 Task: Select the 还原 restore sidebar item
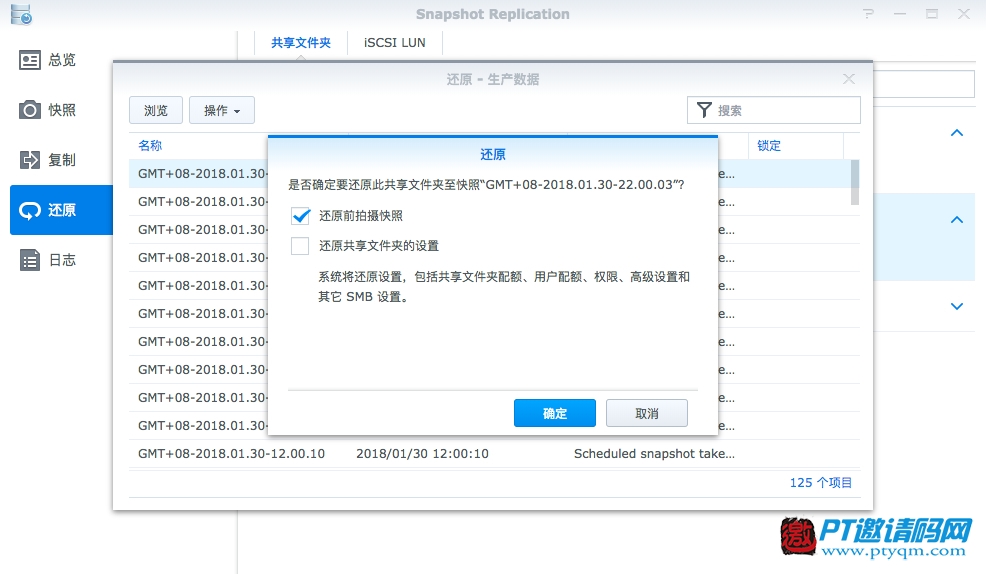point(62,210)
